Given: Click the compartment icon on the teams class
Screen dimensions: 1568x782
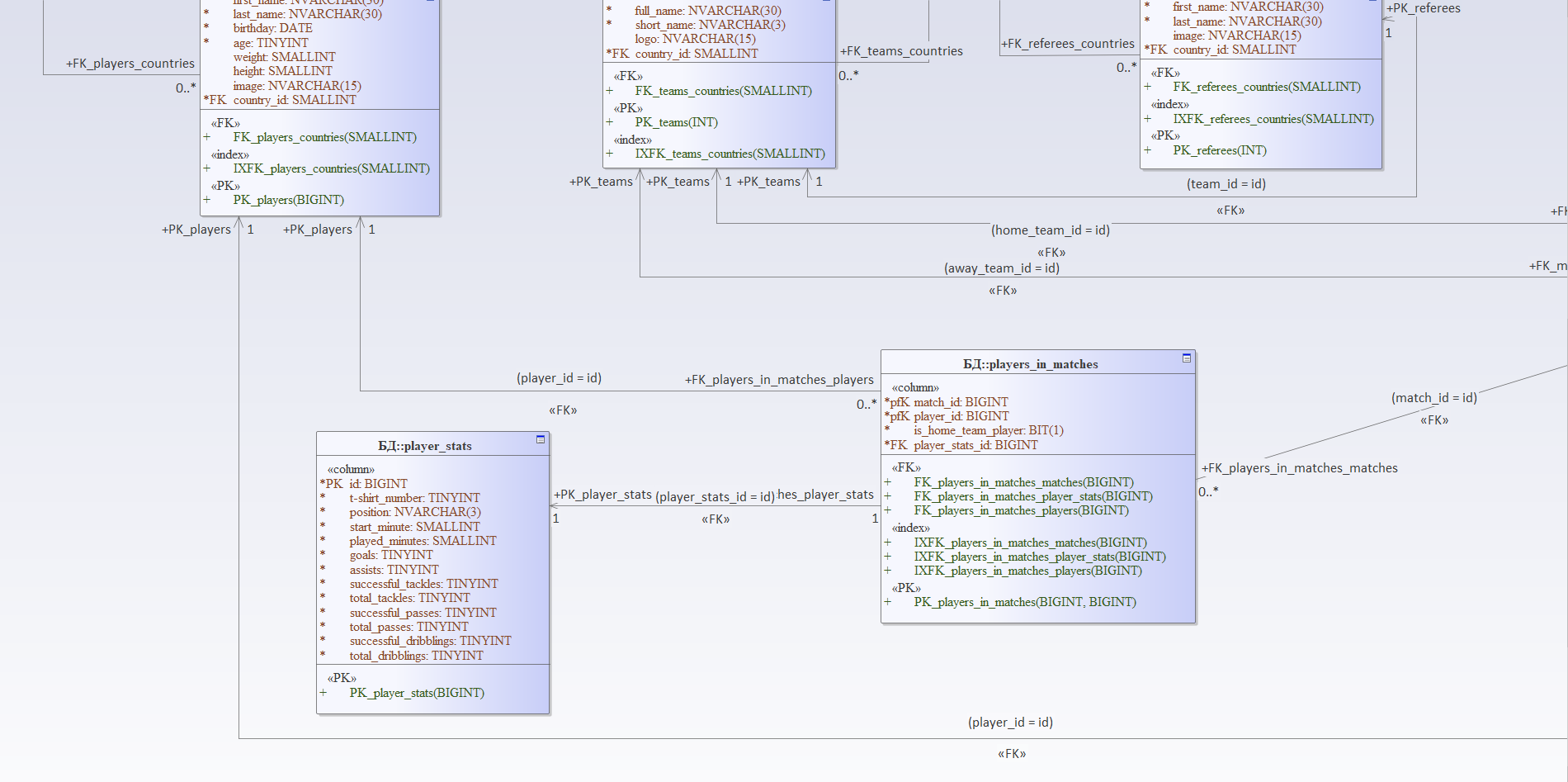Looking at the screenshot, I should (x=827, y=3).
